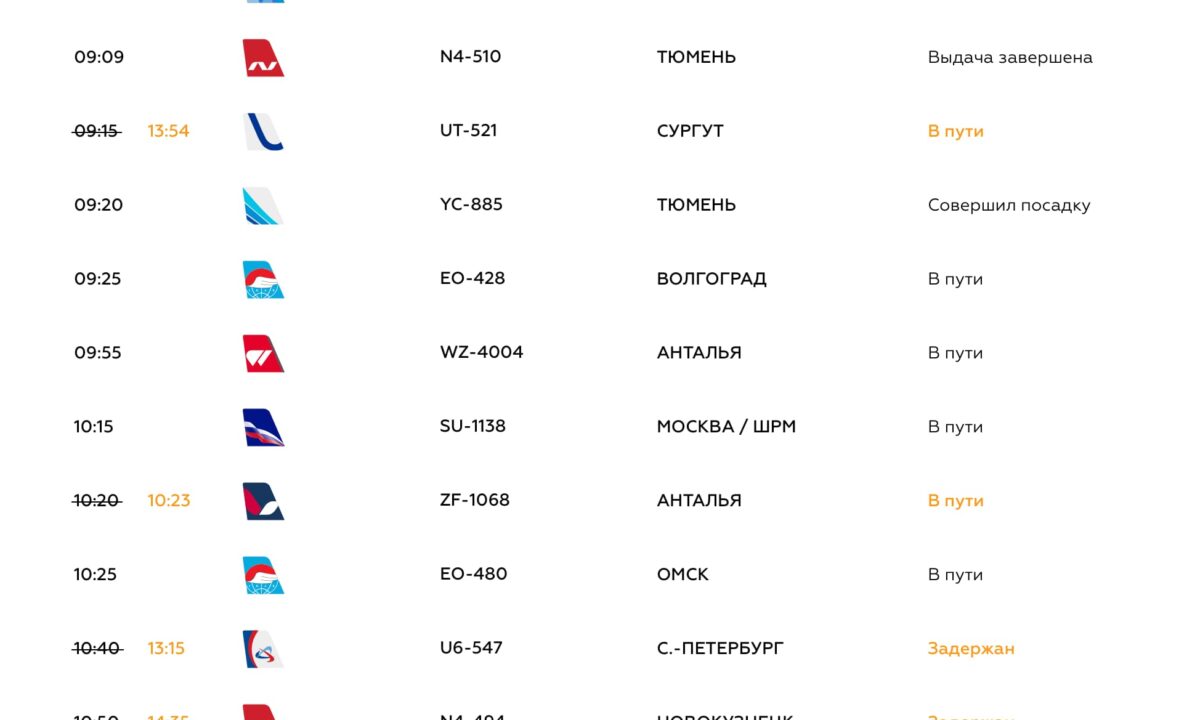
Task: Select the С.-ПЕТЕРБУРГ flight row
Action: click(x=600, y=648)
